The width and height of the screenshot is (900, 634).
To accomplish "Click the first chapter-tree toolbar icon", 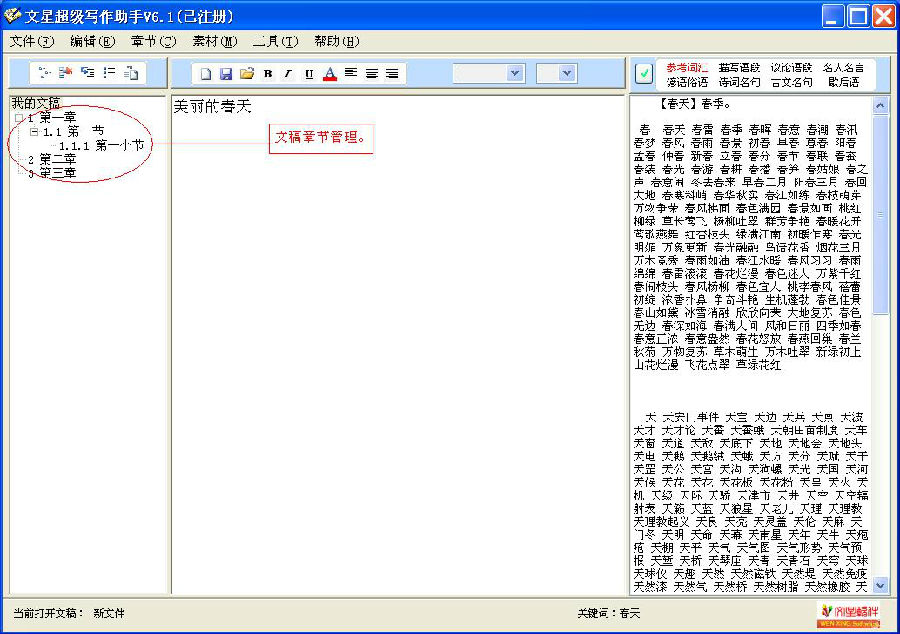I will (44, 72).
